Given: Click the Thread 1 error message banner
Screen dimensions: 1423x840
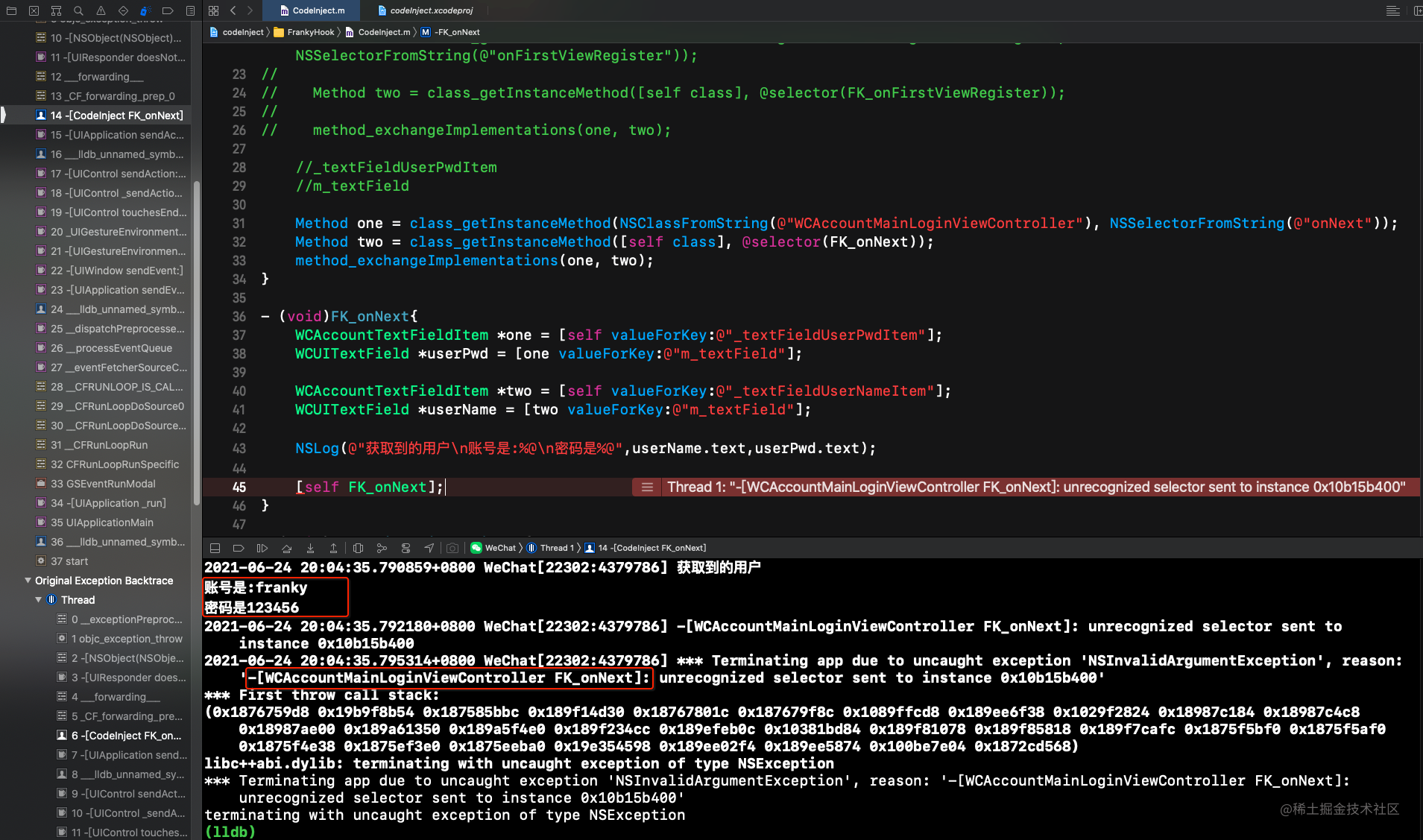Looking at the screenshot, I should tap(1036, 487).
